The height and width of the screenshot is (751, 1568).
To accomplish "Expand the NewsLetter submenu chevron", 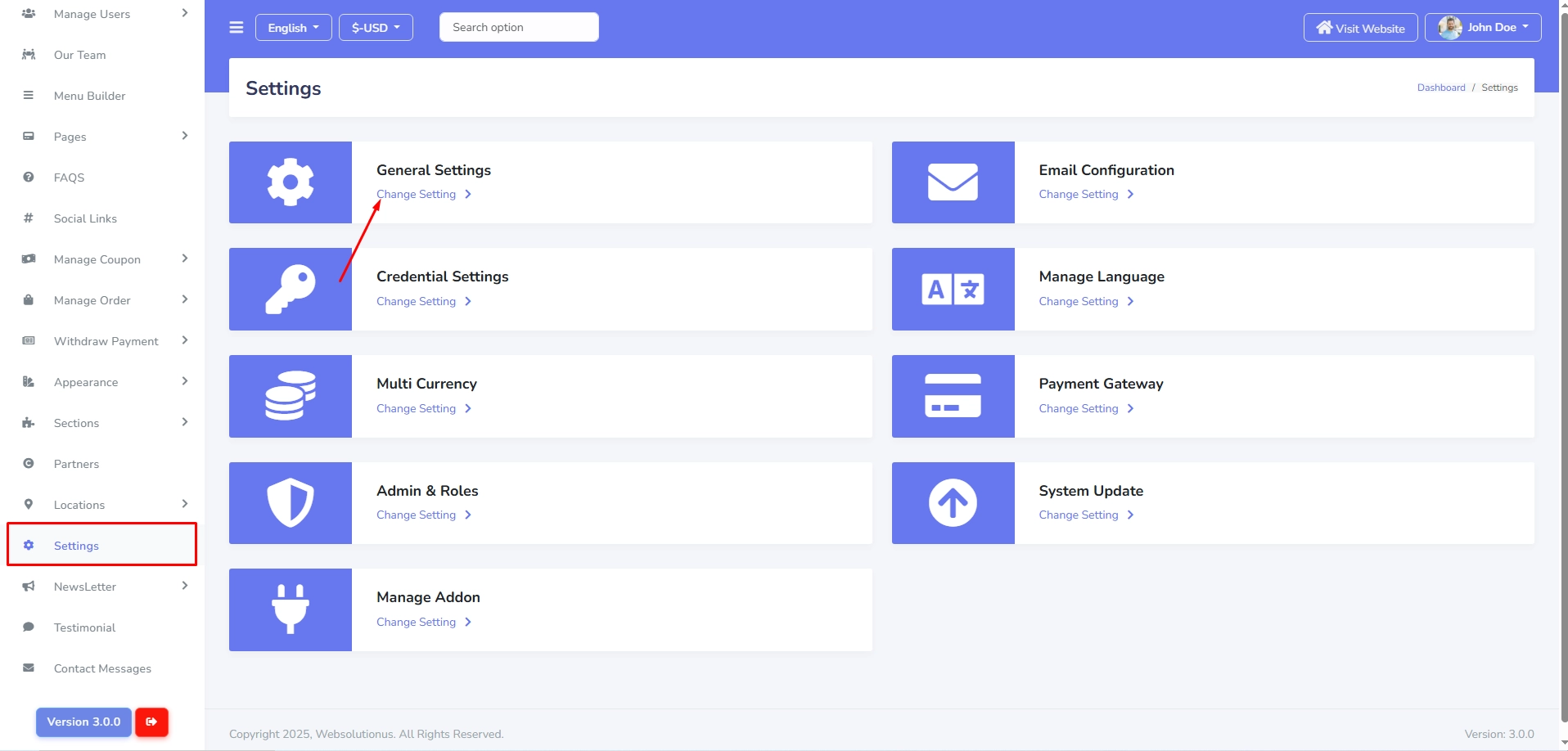I will (x=185, y=586).
